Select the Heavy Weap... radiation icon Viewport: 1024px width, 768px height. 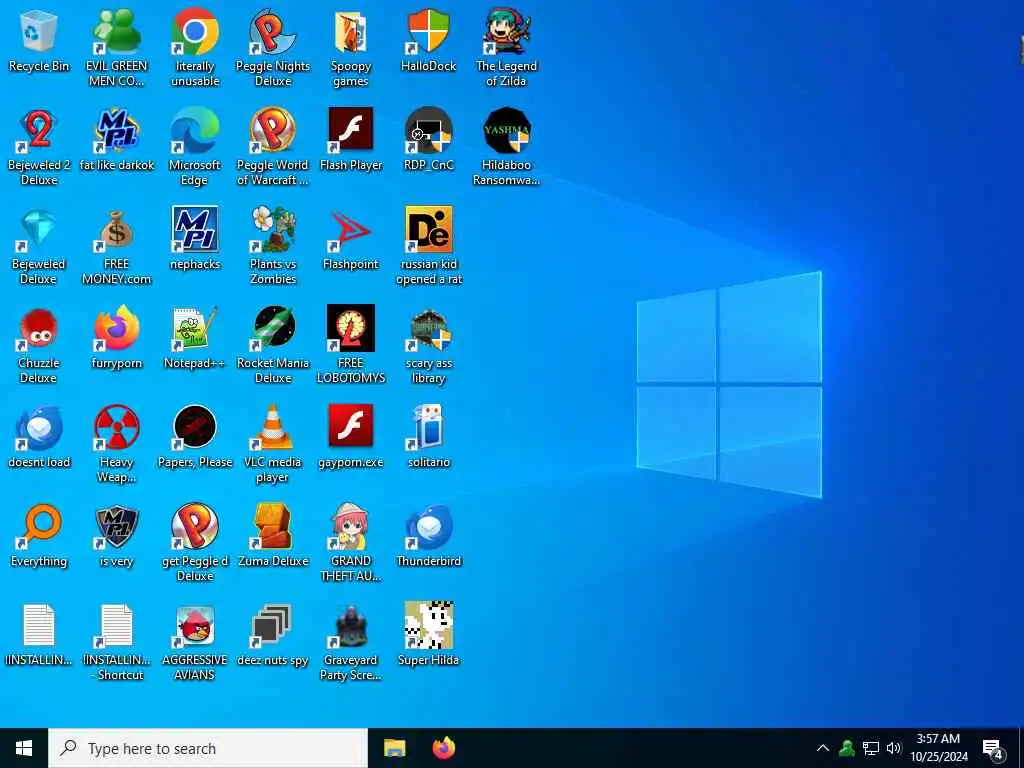116,428
